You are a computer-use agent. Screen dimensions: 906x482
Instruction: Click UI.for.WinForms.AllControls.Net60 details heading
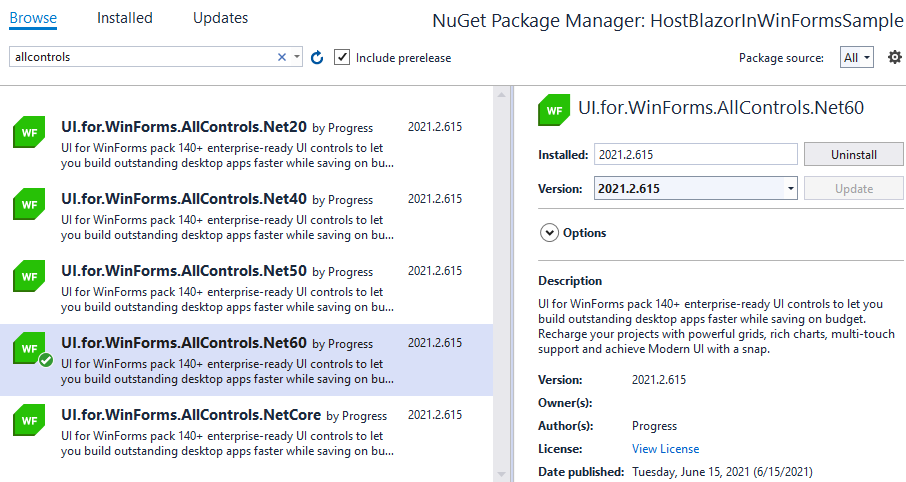point(721,107)
